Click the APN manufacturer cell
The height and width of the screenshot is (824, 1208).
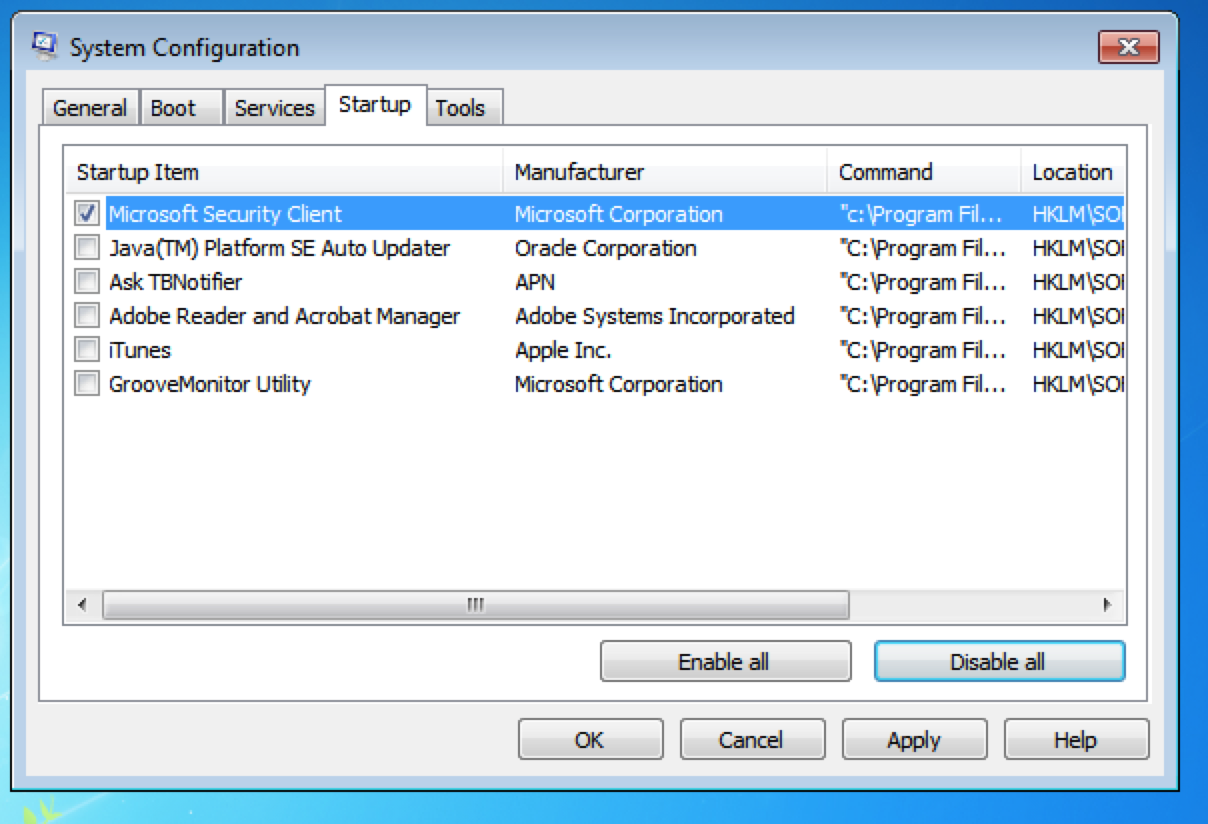click(x=535, y=282)
